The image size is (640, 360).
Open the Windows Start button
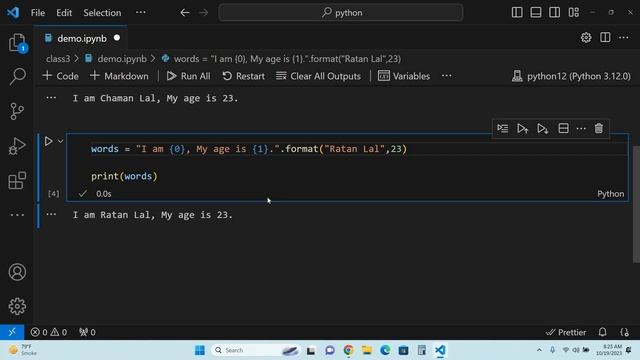200,350
